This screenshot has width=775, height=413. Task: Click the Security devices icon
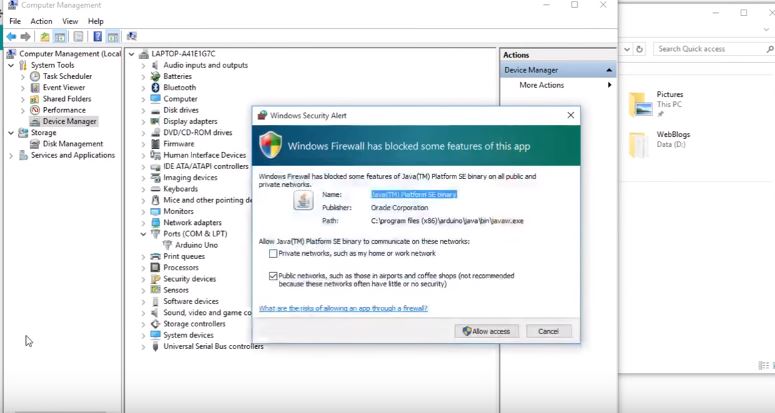[x=155, y=279]
